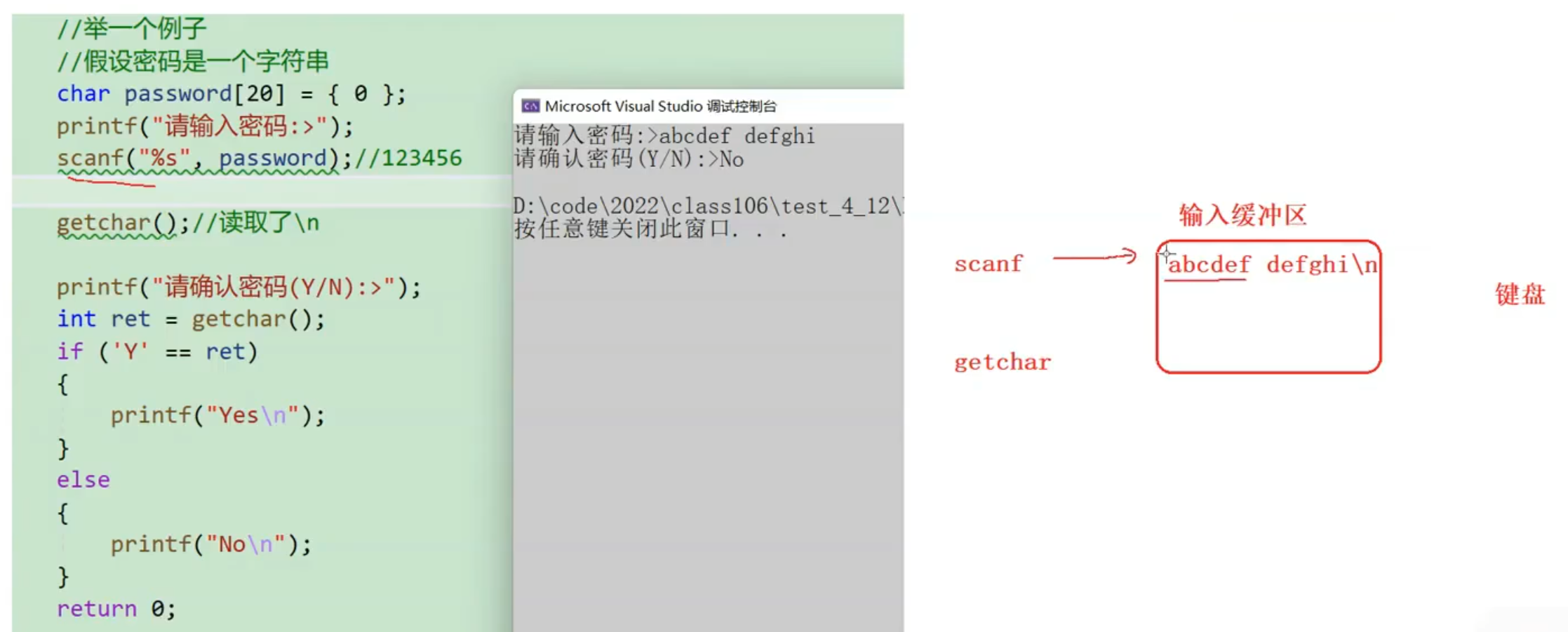1568x632 pixels.
Task: Click the Visual Studio debug console icon
Action: click(x=530, y=106)
